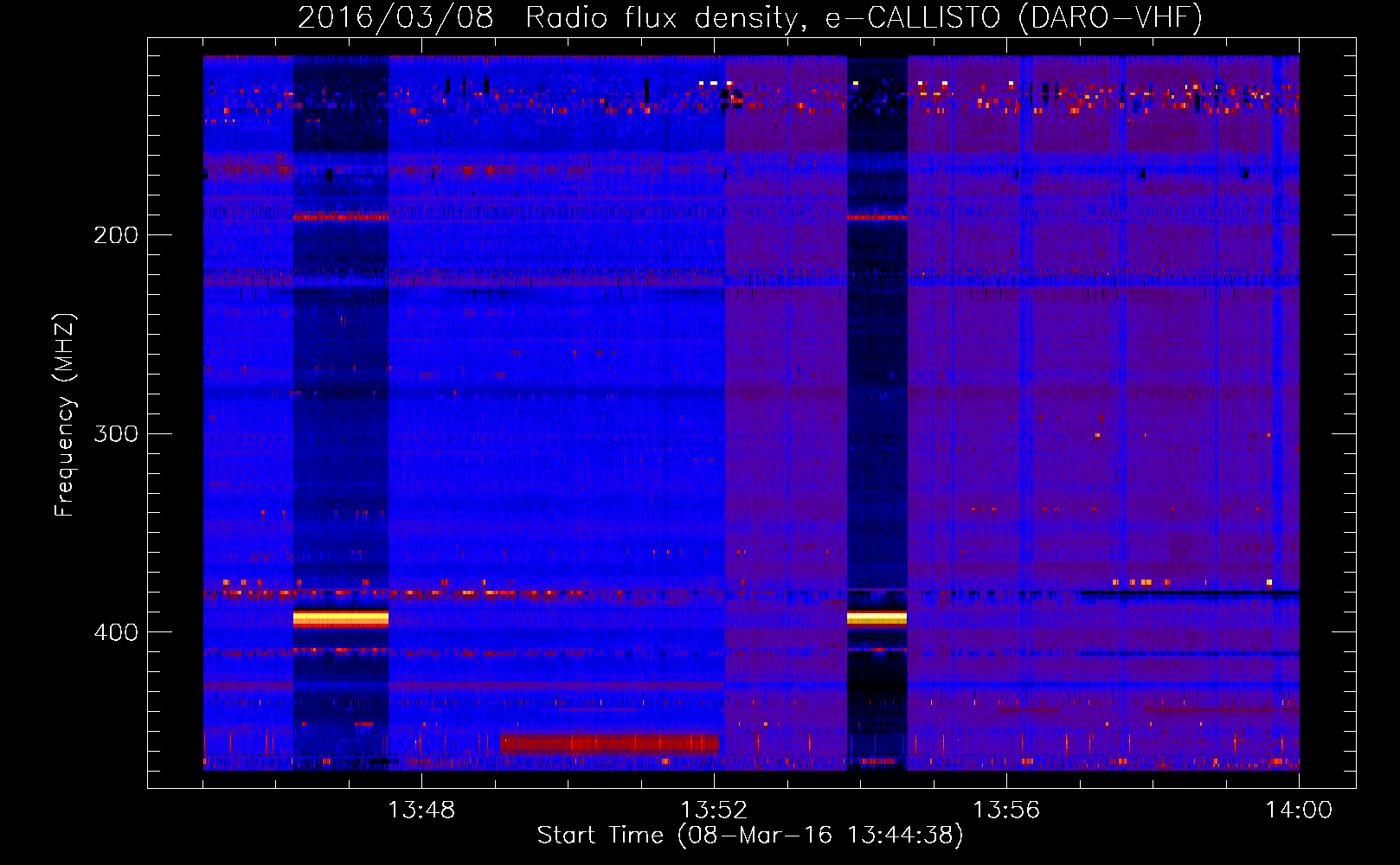The height and width of the screenshot is (865, 1400).
Task: Click the 'Start Time (08-Mar-16 13:44:38)' axis label
Action: 750,836
